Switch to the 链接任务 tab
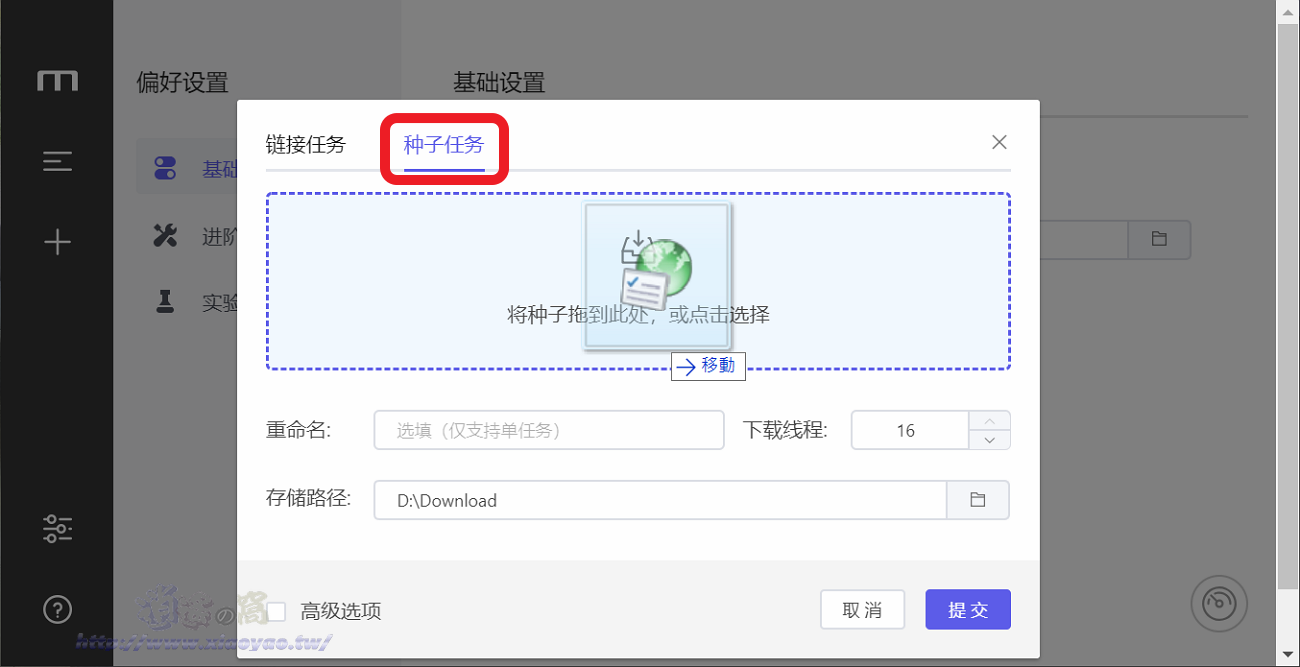The width and height of the screenshot is (1300, 667). (x=306, y=144)
